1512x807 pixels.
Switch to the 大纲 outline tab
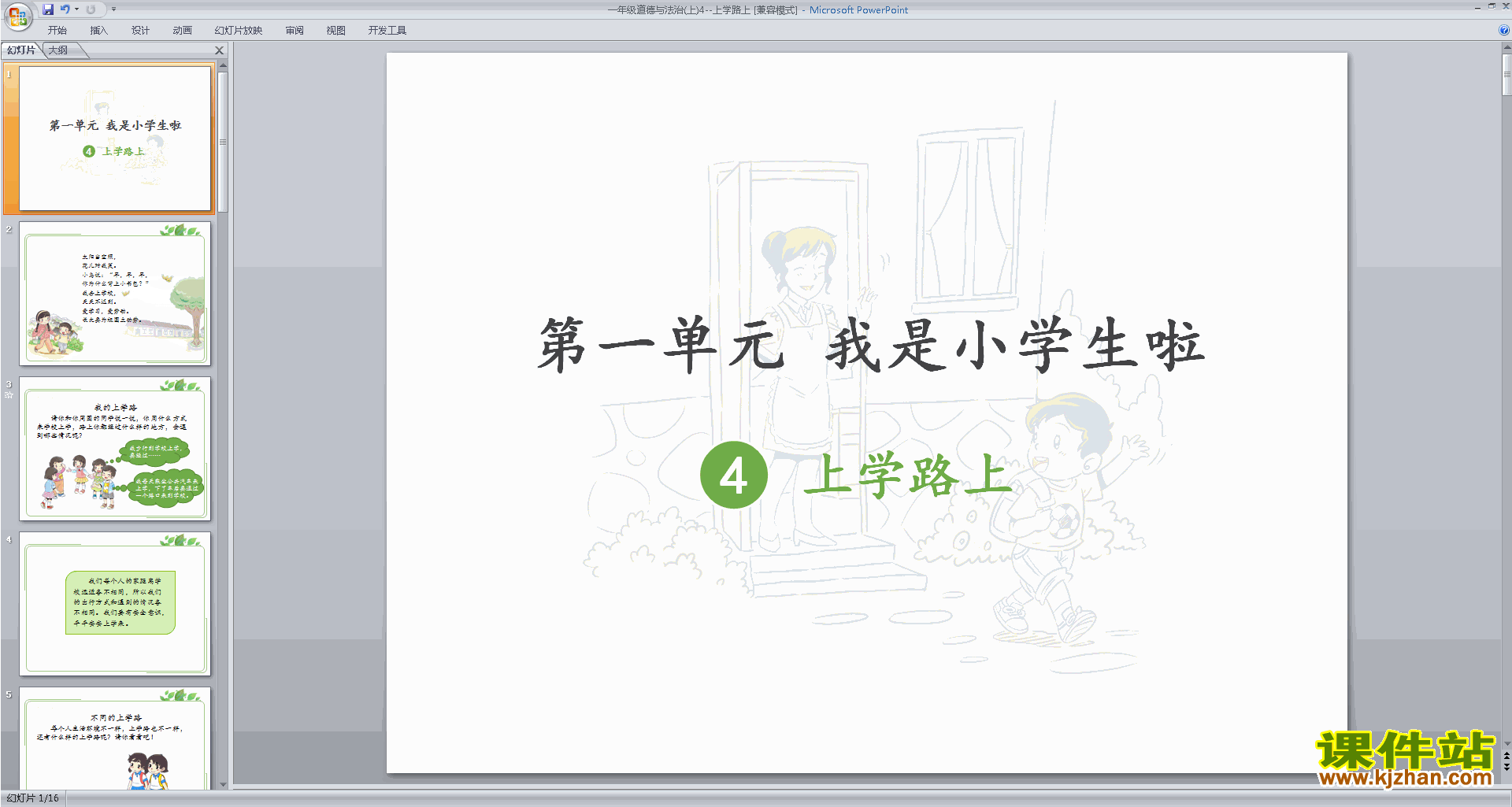click(x=58, y=50)
